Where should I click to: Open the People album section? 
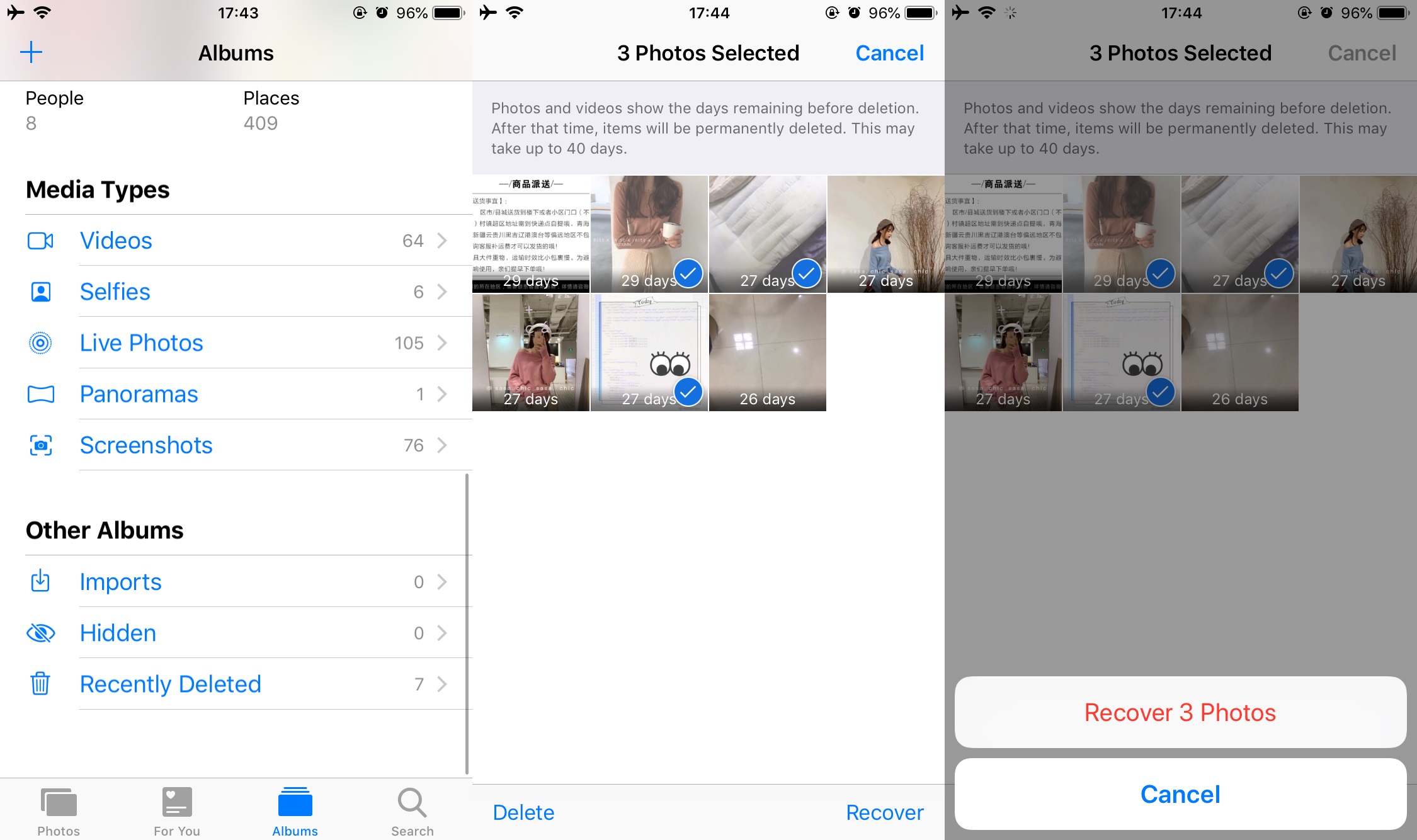55,97
